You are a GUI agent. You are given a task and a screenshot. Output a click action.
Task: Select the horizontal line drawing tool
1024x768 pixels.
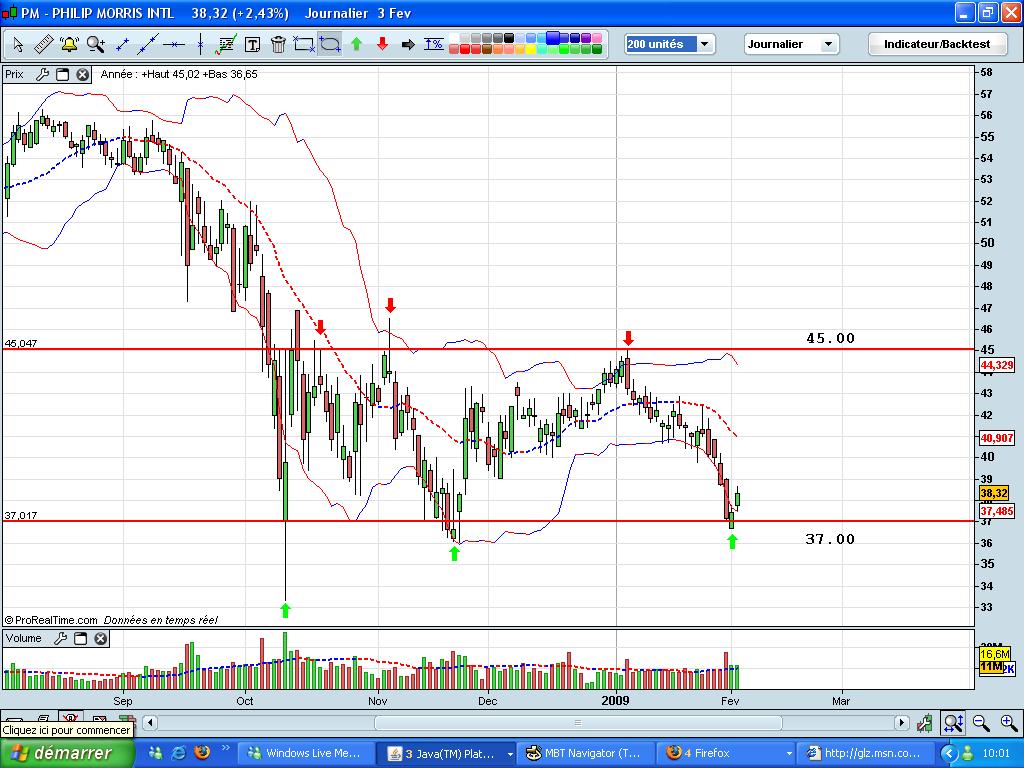coord(174,44)
